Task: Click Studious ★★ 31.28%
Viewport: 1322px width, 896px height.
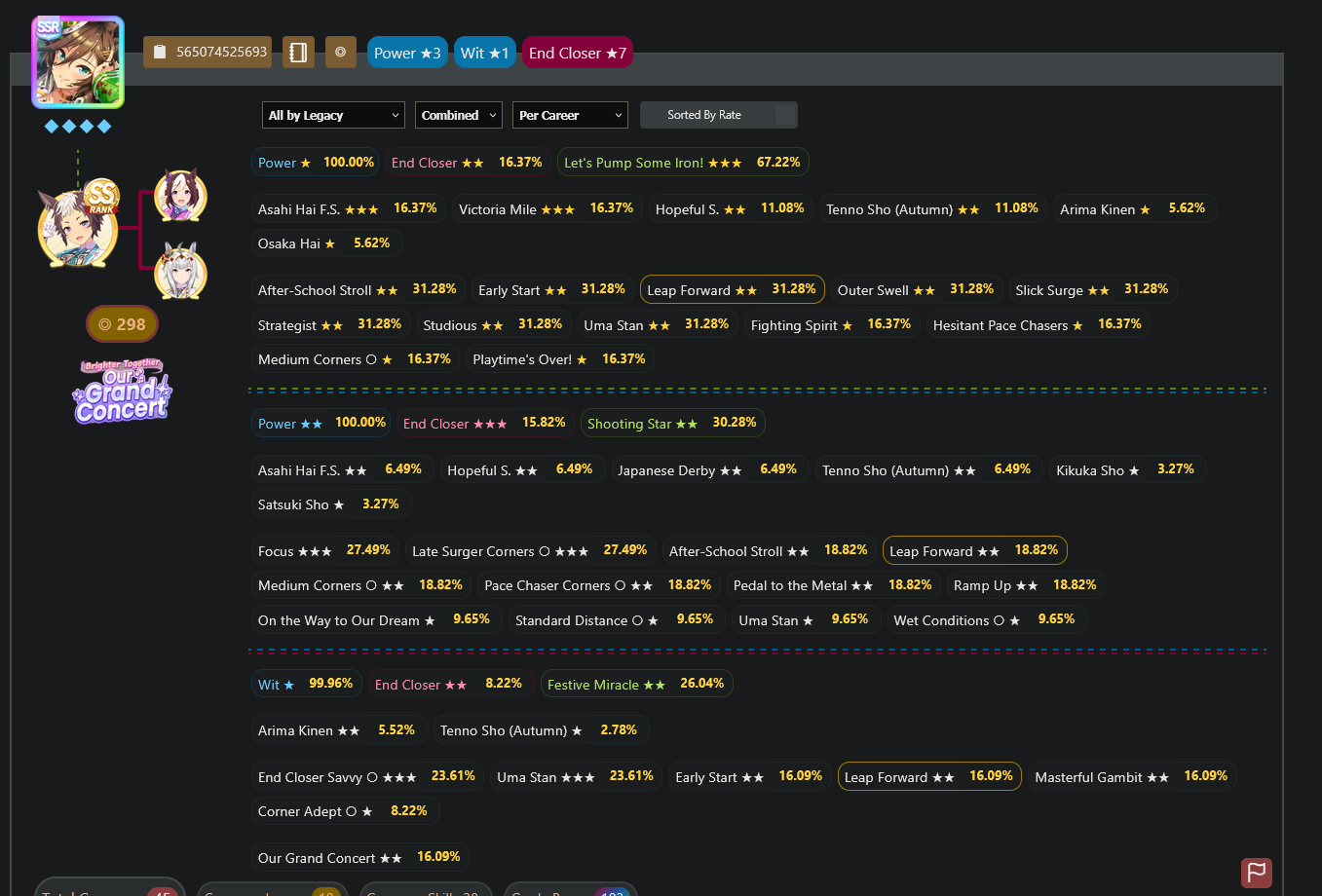Action: (493, 324)
